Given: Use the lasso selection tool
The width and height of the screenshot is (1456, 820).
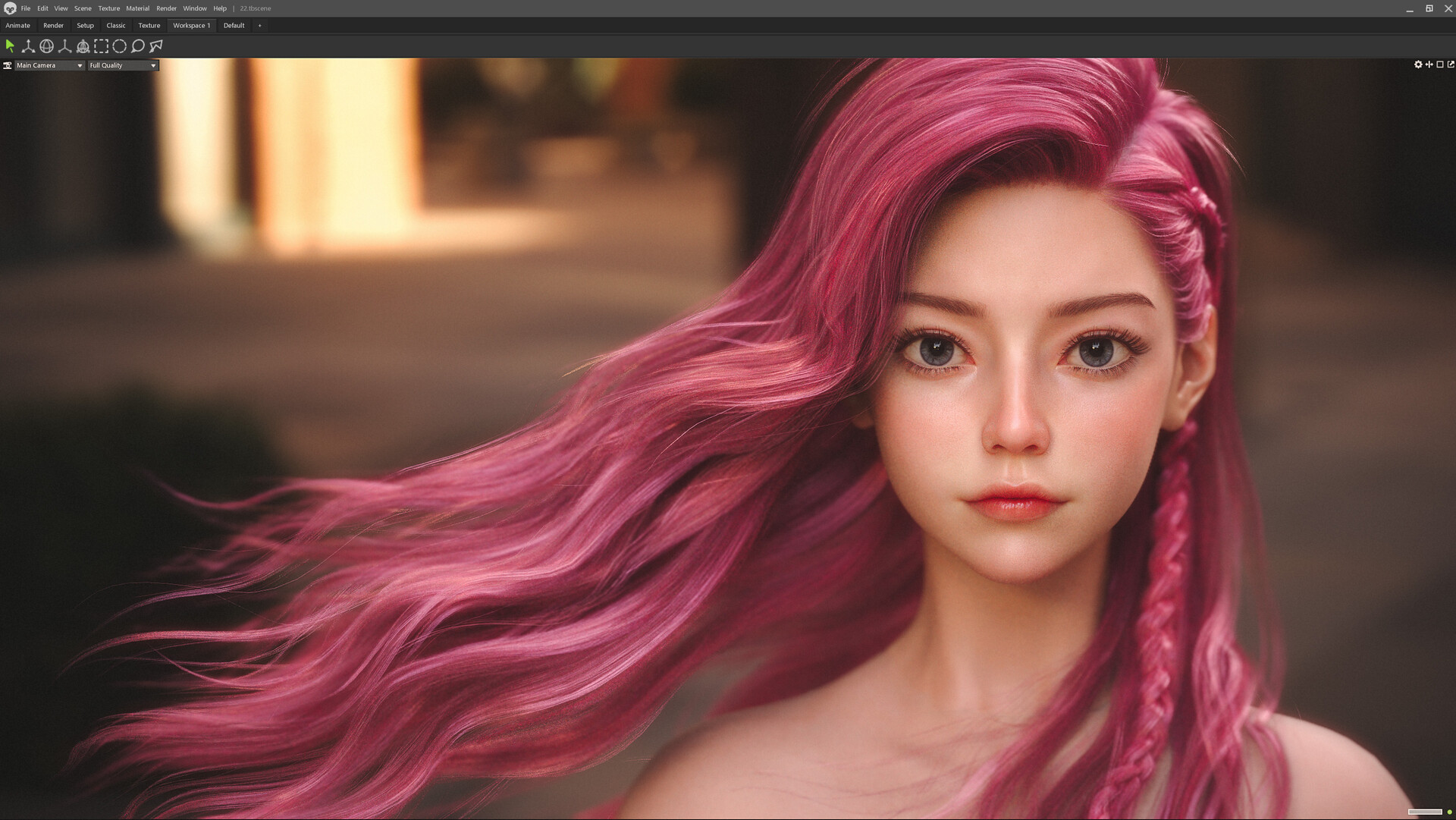Looking at the screenshot, I should [x=137, y=46].
